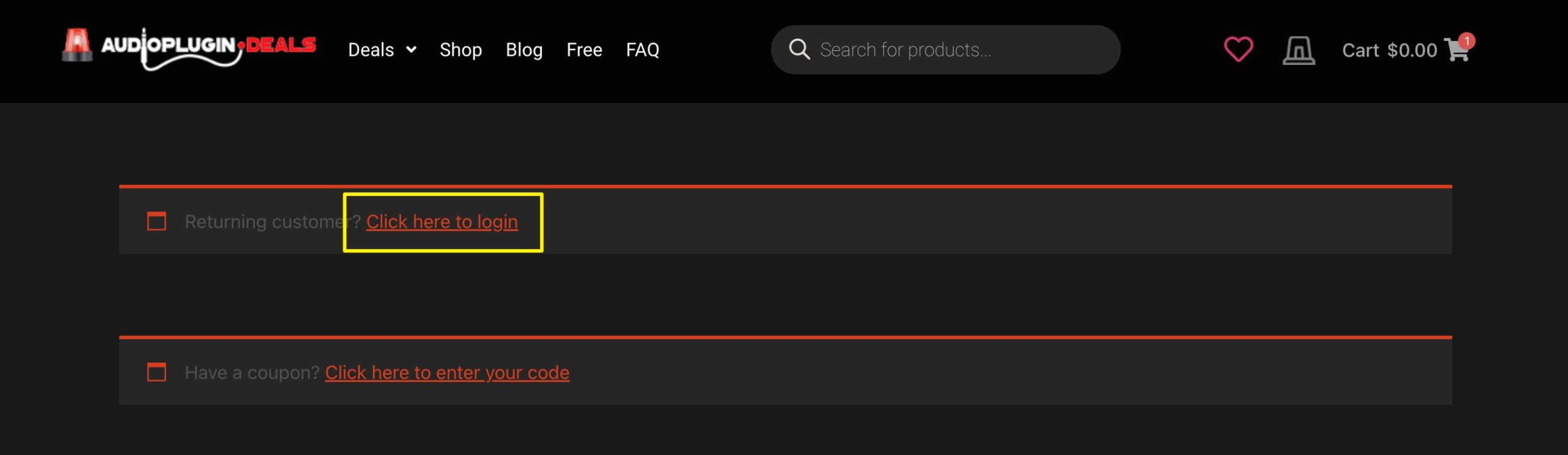
Task: Click the $0.00 cart total
Action: (x=1412, y=50)
